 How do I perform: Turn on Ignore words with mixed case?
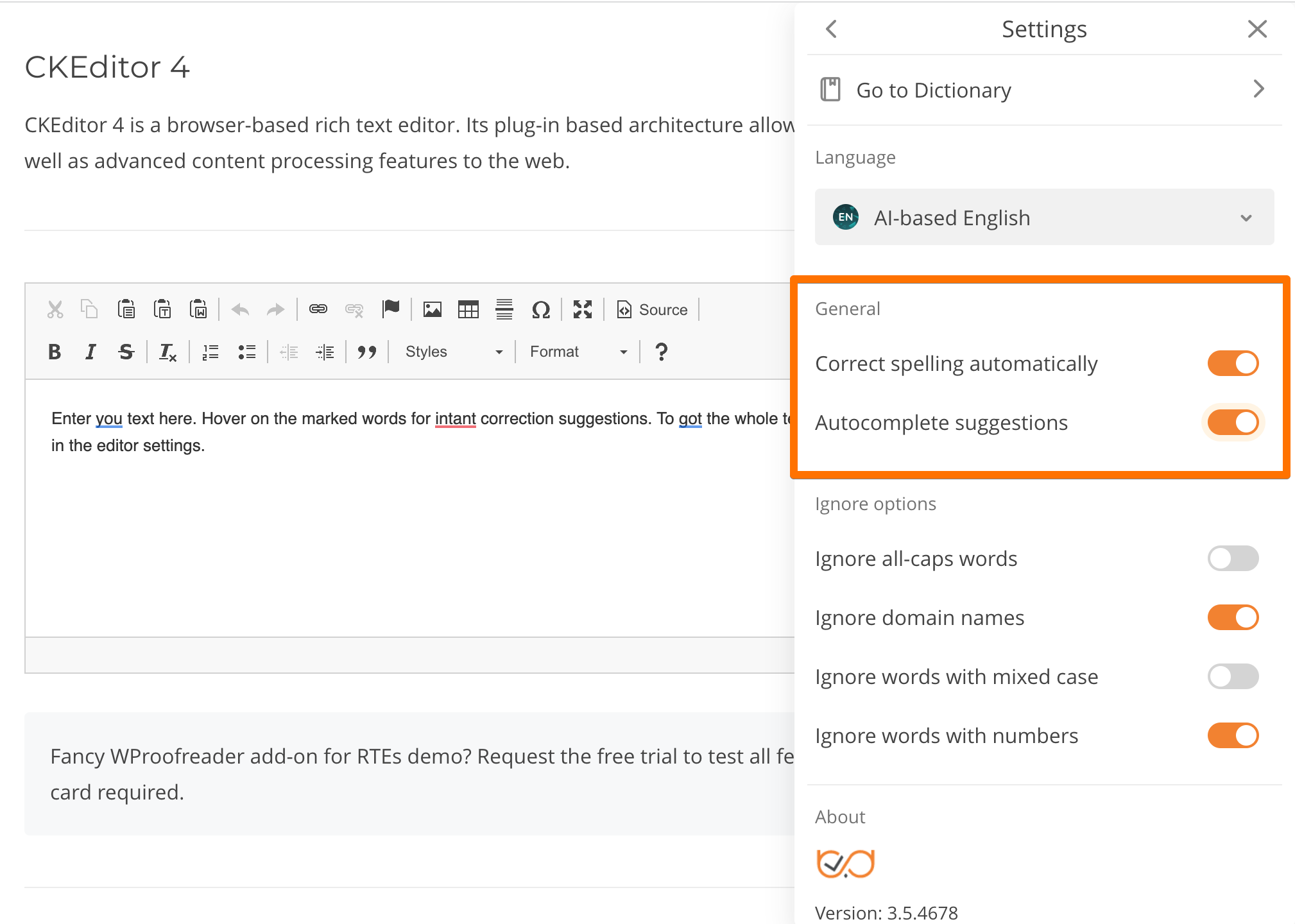(1232, 677)
